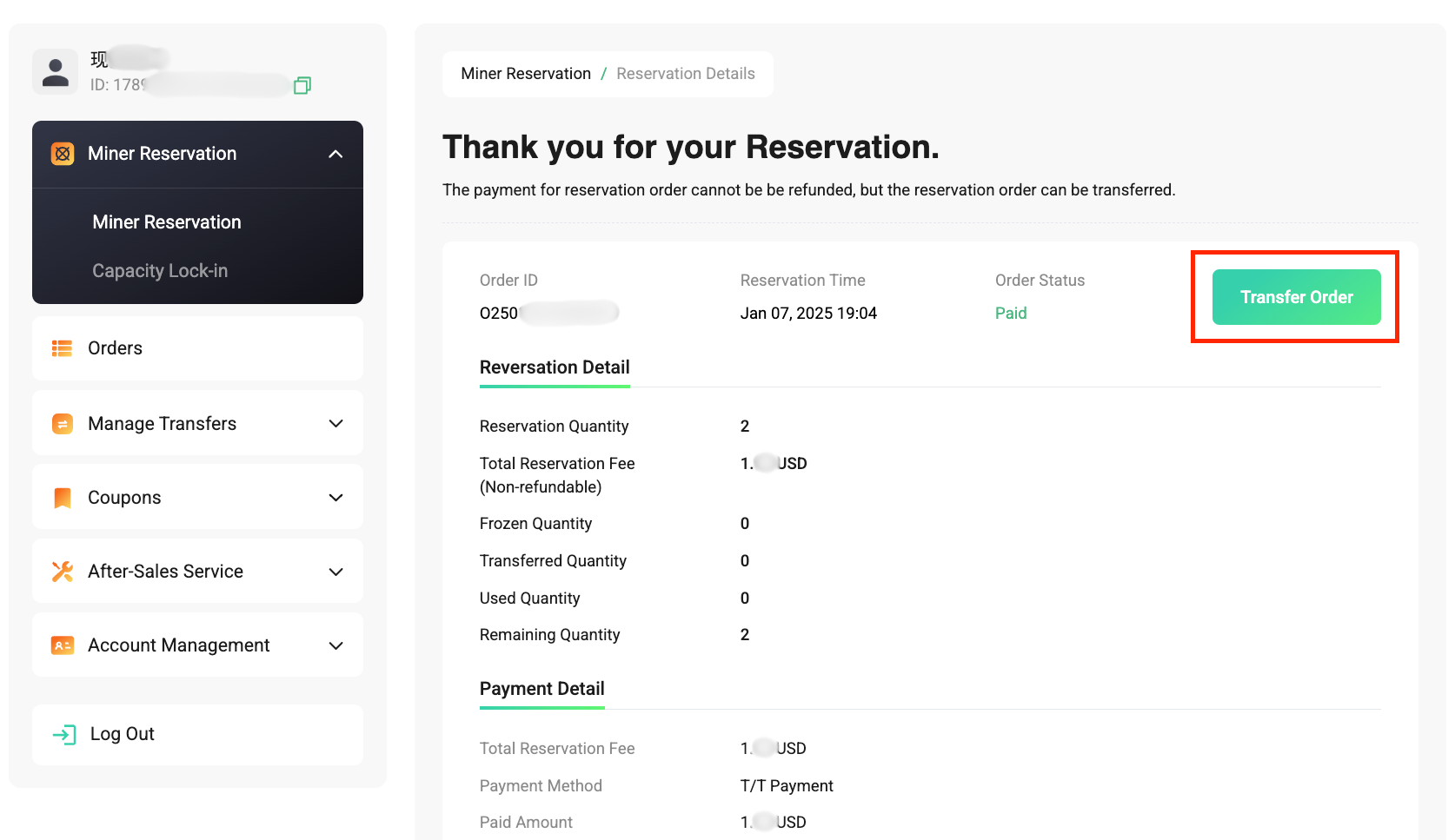
Task: Go to Miner Reservation breadcrumb link
Action: (526, 74)
